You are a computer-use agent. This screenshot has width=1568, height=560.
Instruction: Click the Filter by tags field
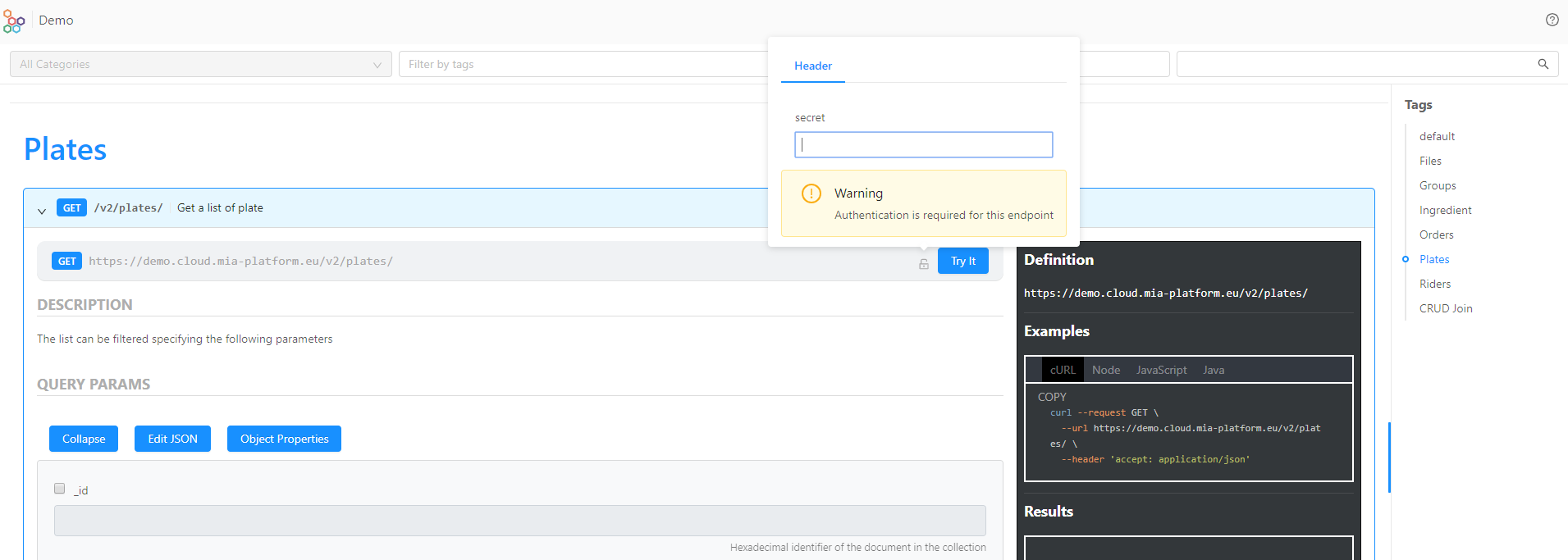tap(583, 64)
